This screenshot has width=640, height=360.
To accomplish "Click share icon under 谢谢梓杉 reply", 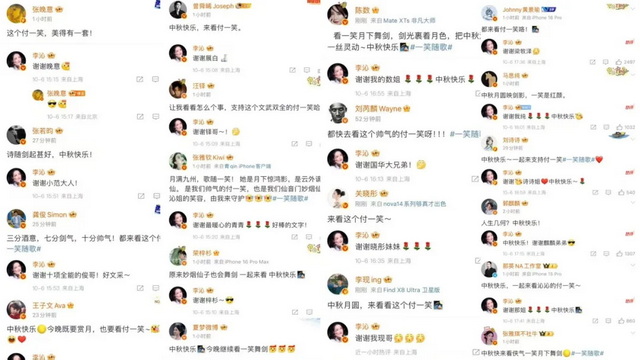I will tap(295, 312).
